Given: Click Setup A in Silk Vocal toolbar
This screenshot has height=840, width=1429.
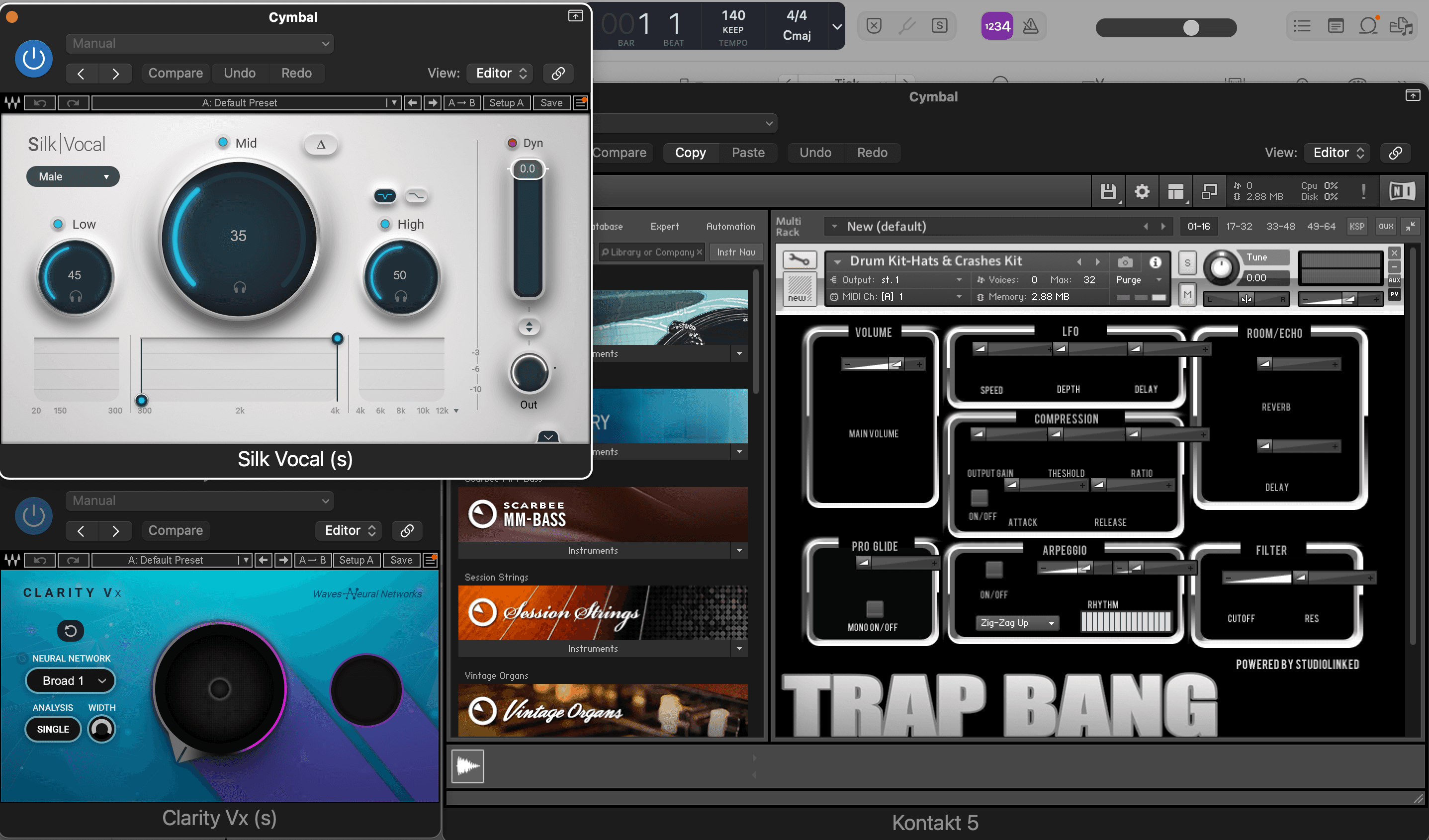Looking at the screenshot, I should 506,102.
